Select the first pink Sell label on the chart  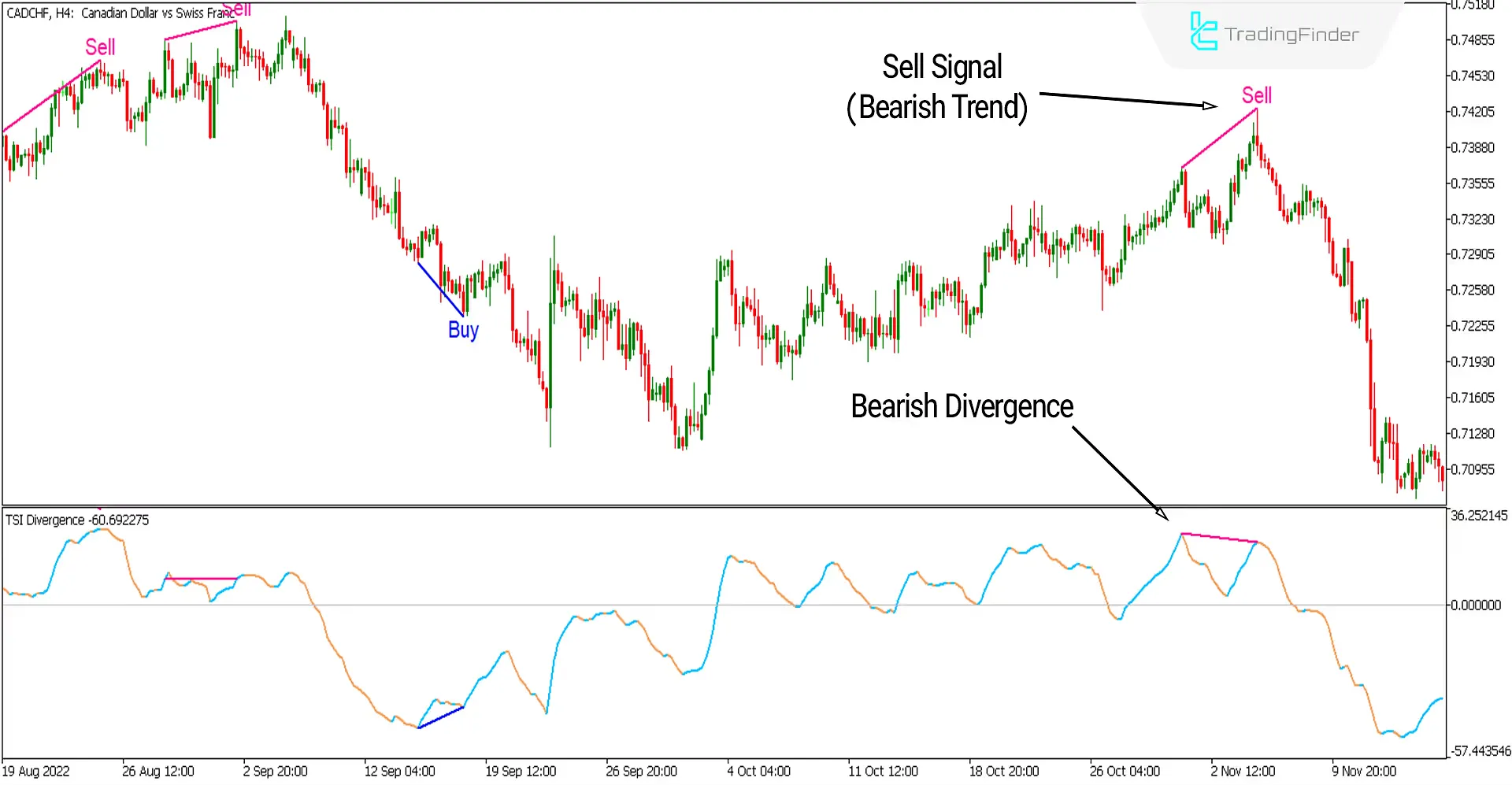[100, 47]
